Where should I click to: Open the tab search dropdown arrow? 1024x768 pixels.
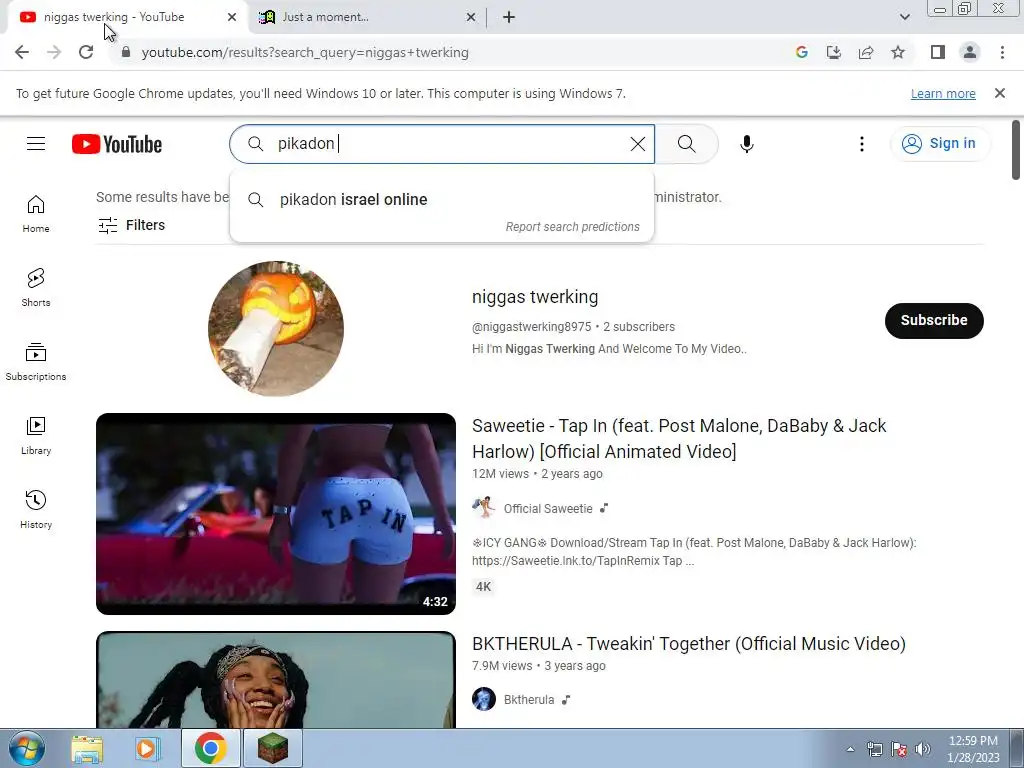pyautogui.click(x=904, y=18)
